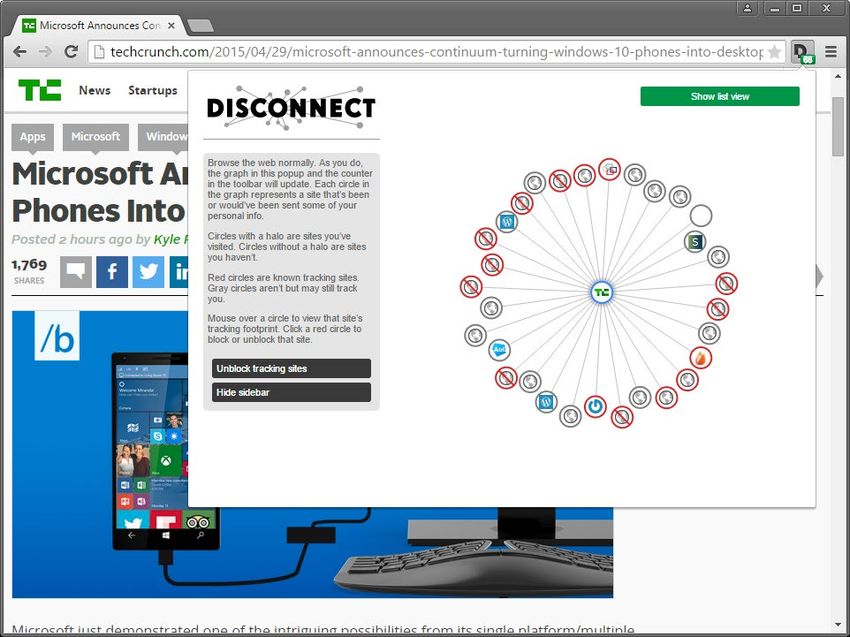Click the Windows tag
The image size is (850, 637).
(x=163, y=137)
